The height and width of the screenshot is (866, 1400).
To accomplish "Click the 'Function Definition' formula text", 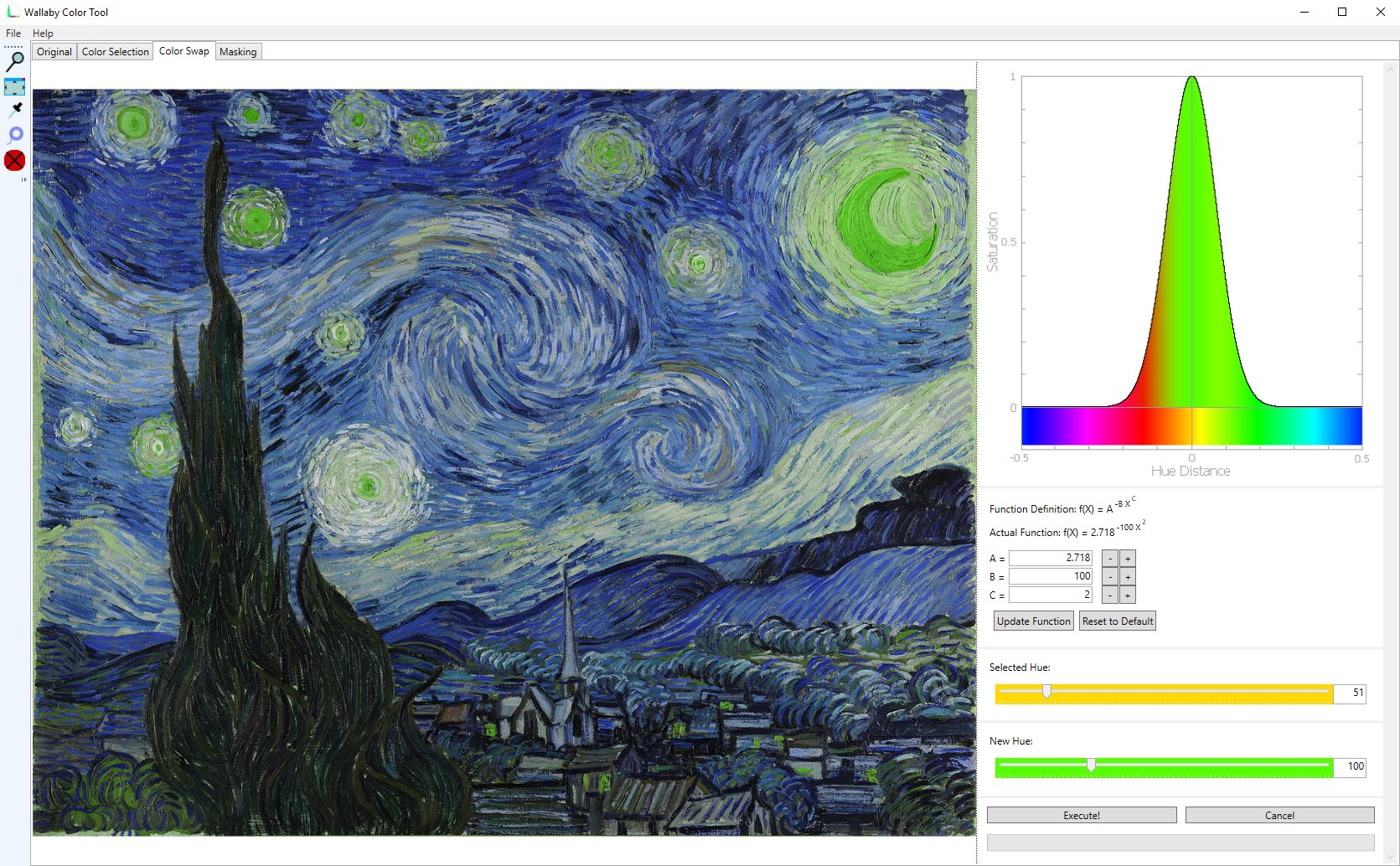I will (1062, 507).
